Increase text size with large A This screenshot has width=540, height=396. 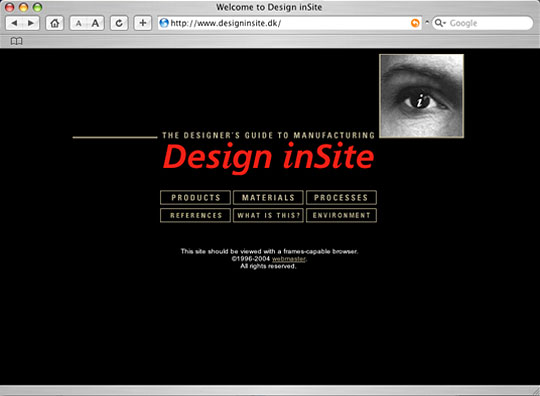click(x=95, y=23)
